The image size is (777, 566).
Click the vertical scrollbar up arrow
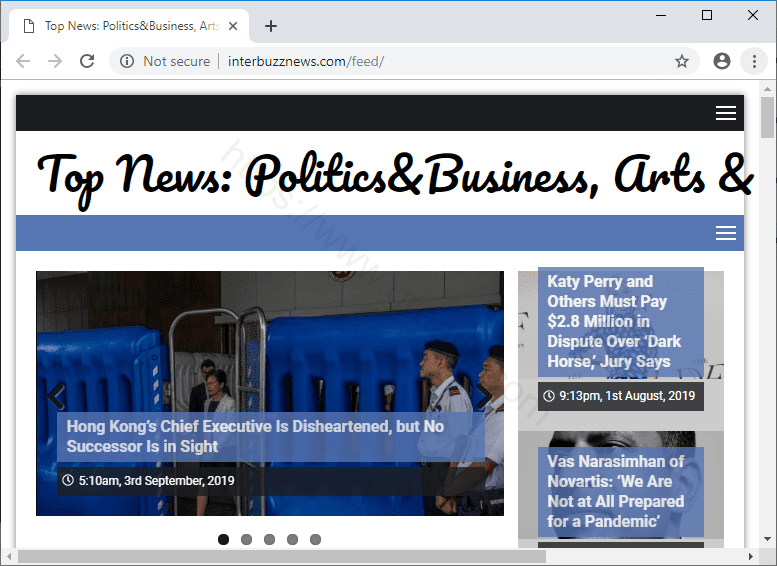click(768, 89)
